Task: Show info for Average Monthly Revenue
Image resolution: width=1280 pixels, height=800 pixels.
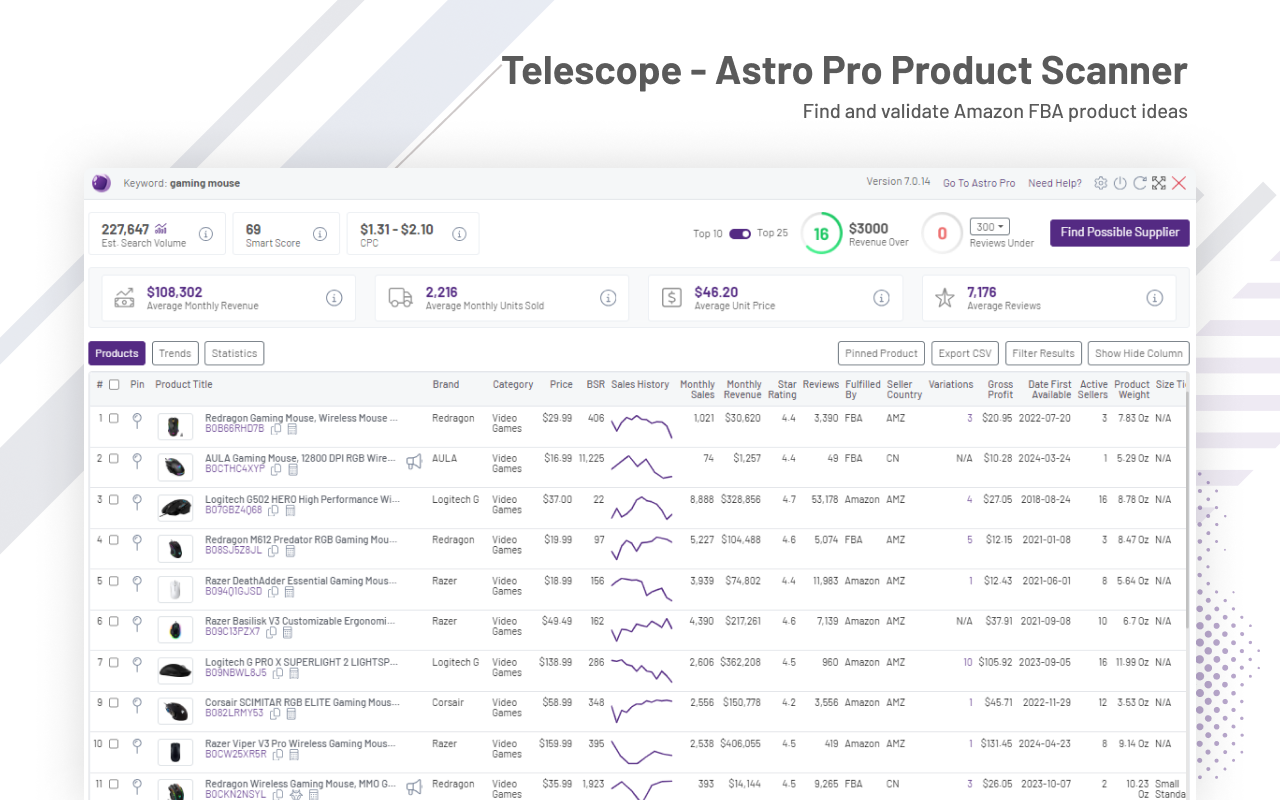Action: [334, 298]
